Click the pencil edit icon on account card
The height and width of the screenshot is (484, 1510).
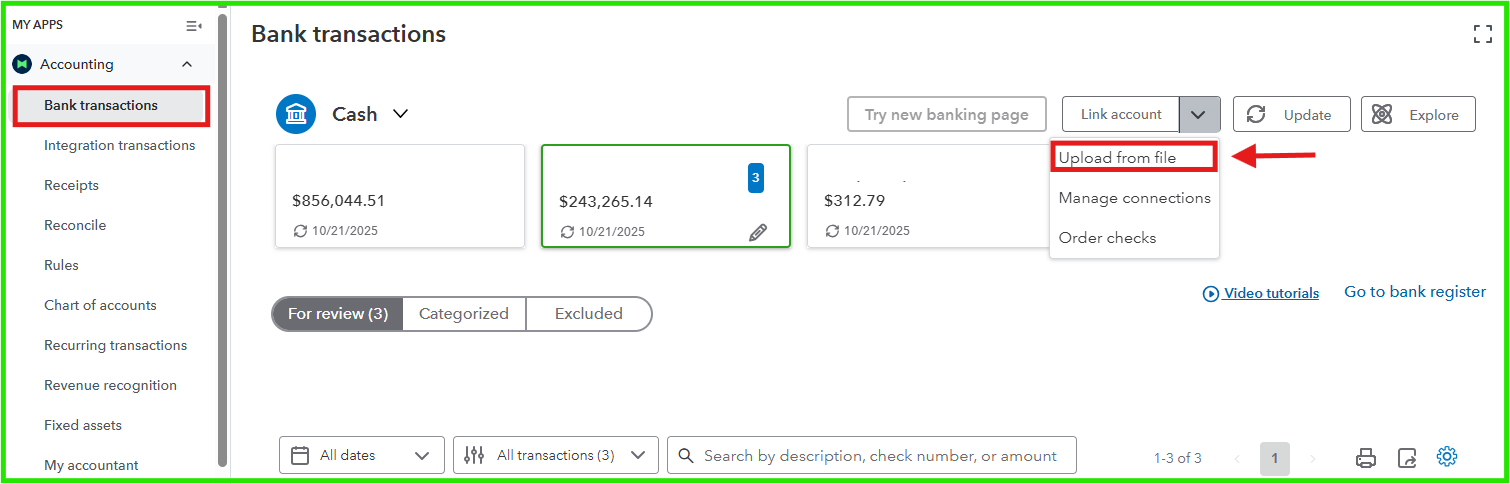coord(758,232)
